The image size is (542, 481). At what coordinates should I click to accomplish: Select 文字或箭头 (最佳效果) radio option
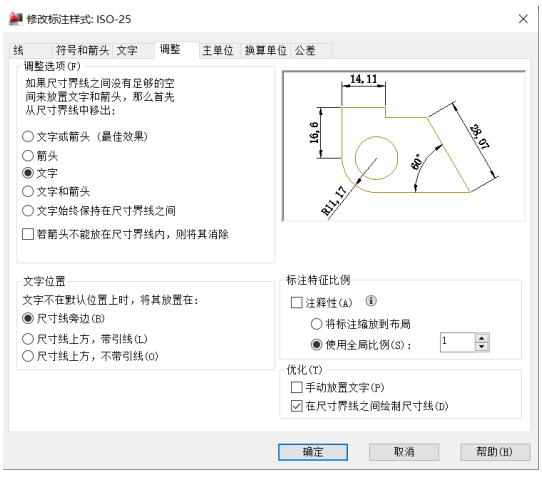point(28,136)
